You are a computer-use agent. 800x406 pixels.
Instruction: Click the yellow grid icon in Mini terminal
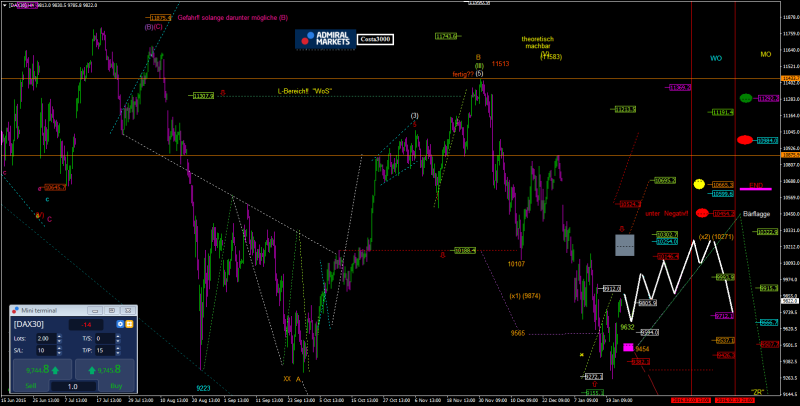tap(131, 324)
